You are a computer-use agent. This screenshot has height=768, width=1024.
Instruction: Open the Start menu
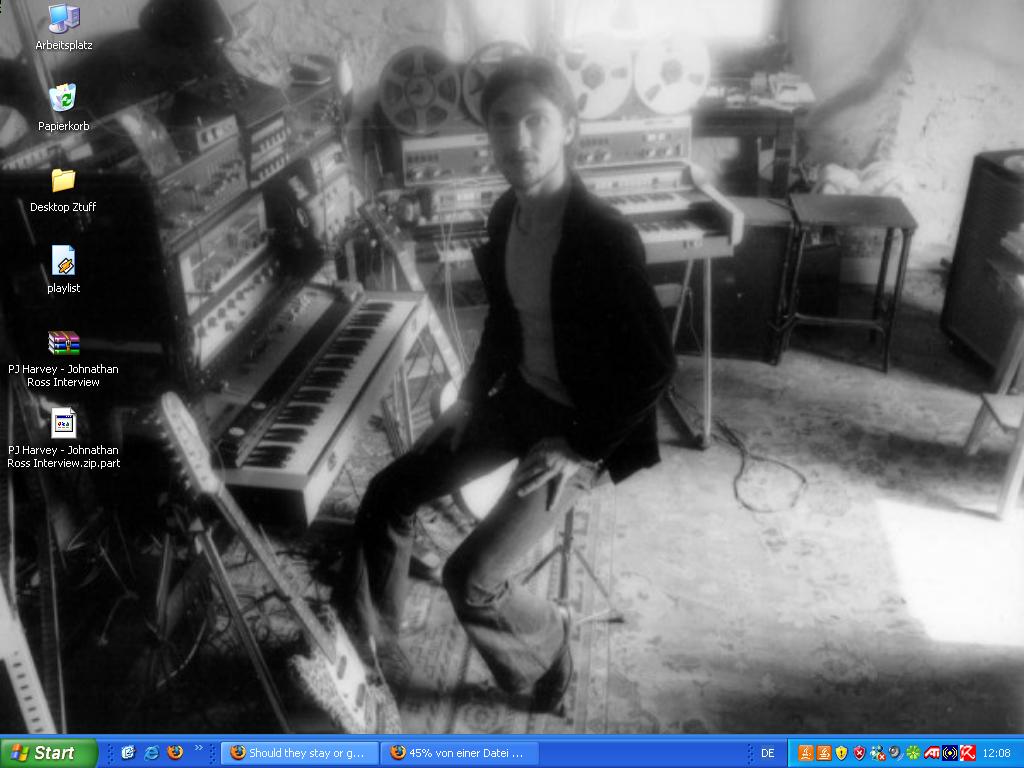tap(48, 753)
